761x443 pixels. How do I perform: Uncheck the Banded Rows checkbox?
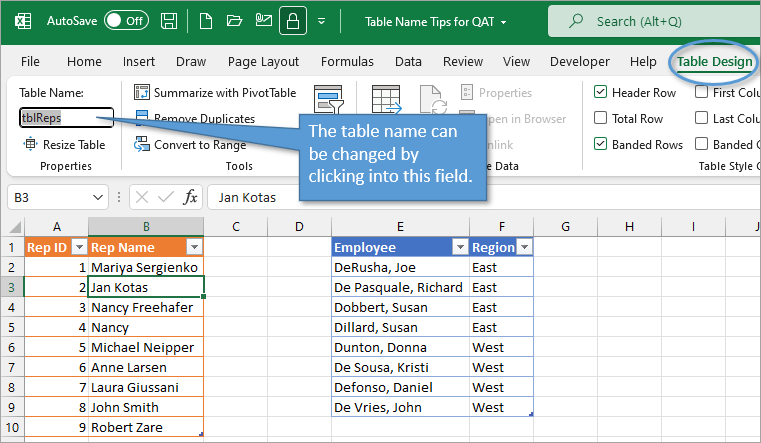[x=600, y=145]
